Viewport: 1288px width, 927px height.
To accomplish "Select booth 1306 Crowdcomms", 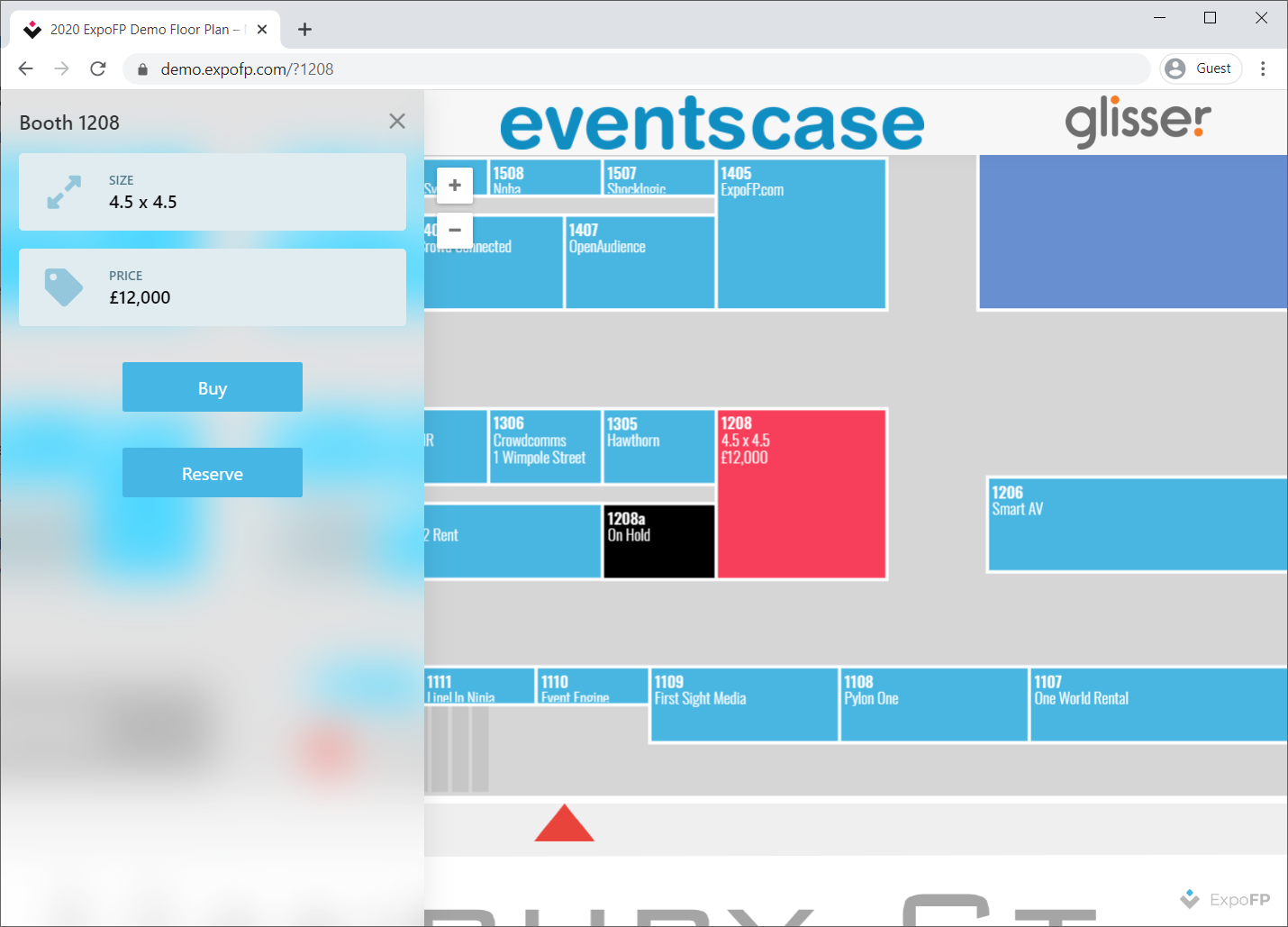I will coord(545,447).
